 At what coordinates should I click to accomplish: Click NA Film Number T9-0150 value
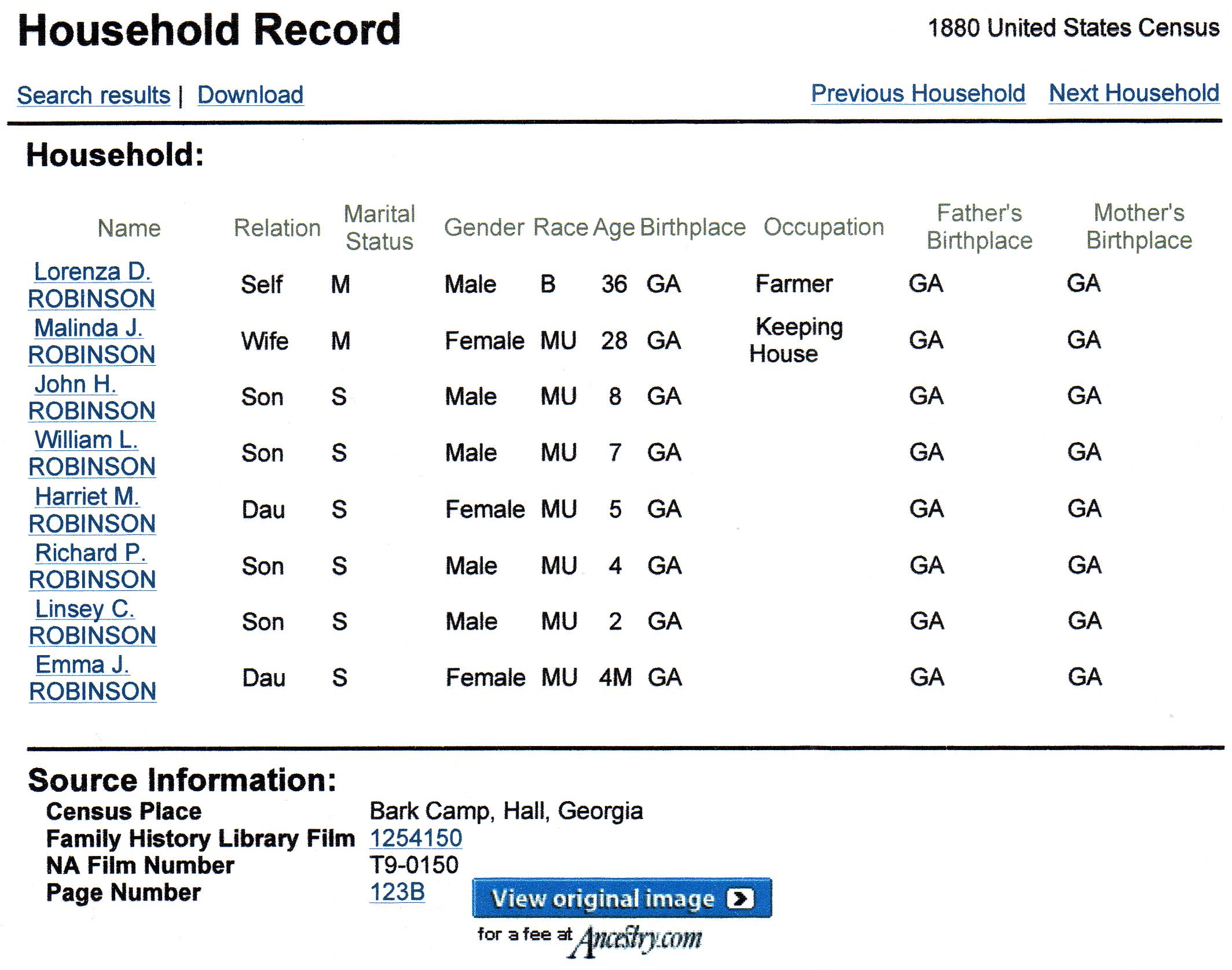click(x=414, y=865)
